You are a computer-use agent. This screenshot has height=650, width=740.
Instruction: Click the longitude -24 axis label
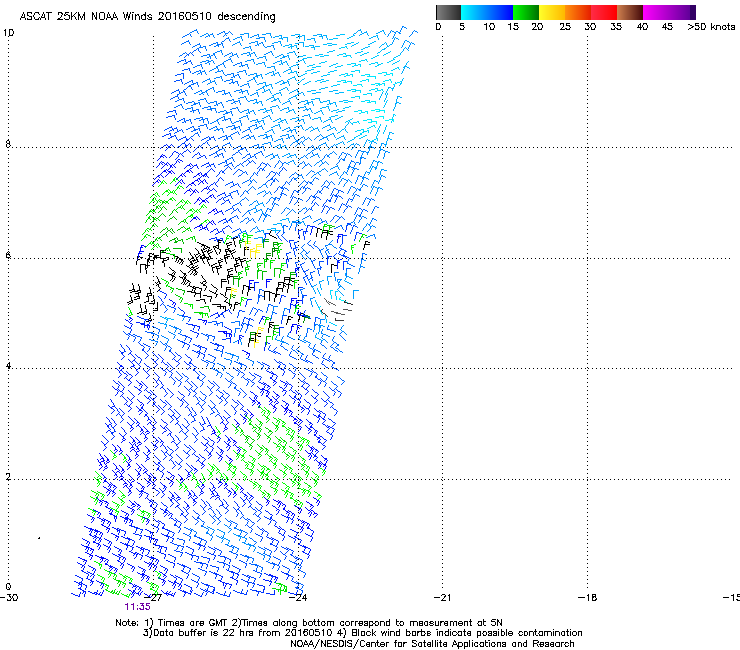tap(298, 597)
